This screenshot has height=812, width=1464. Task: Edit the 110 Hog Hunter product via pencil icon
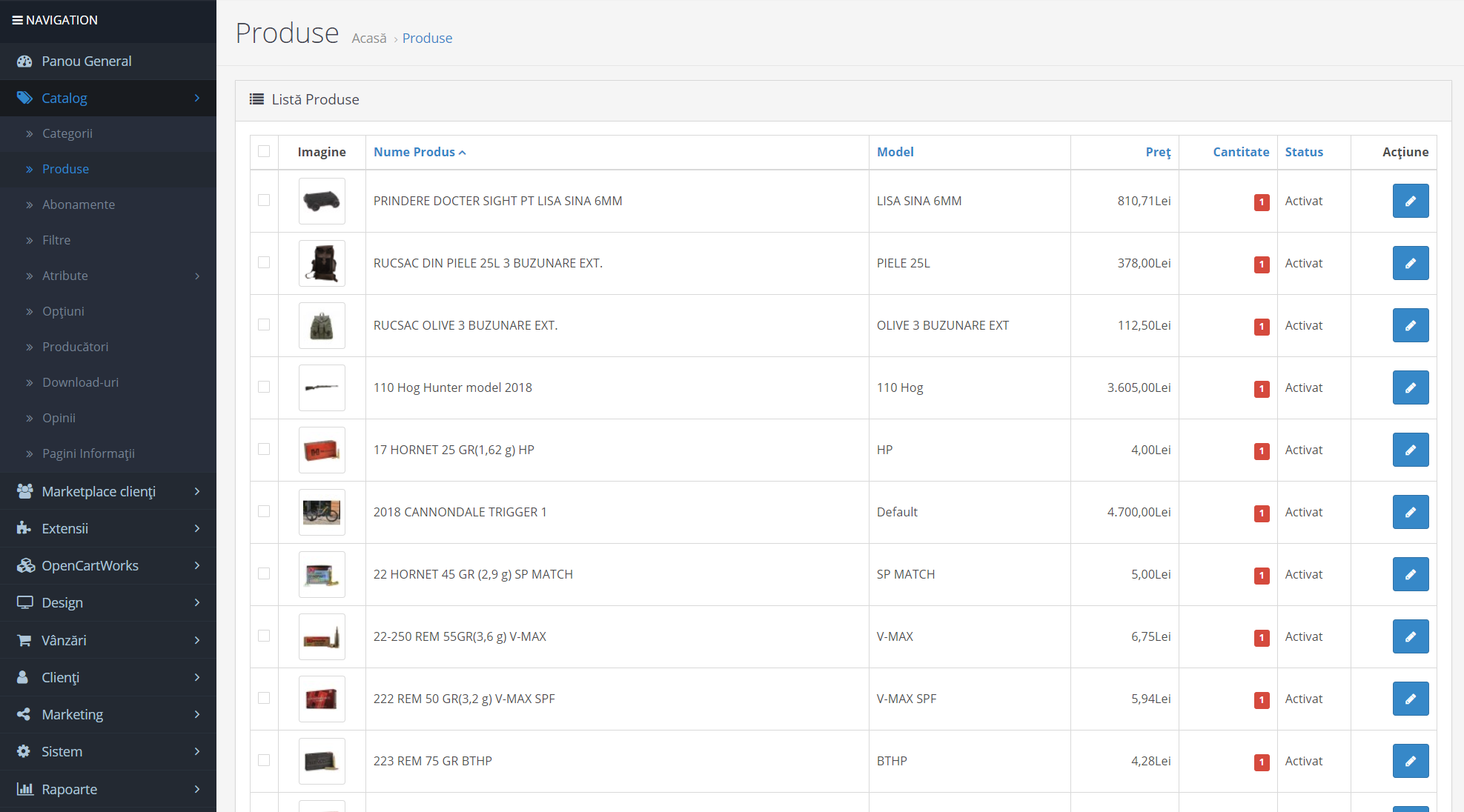click(1410, 387)
